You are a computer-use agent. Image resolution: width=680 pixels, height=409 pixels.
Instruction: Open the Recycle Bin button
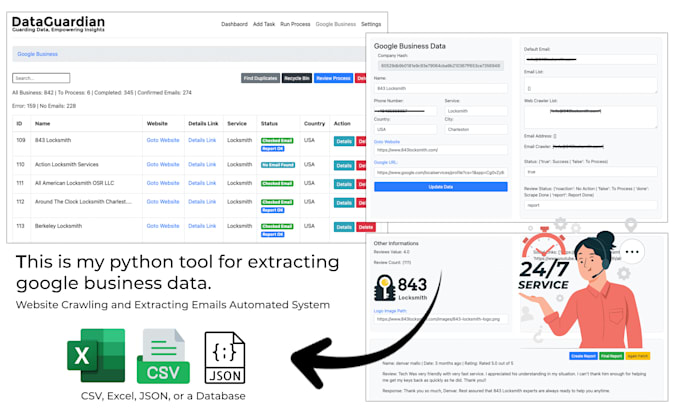point(297,78)
